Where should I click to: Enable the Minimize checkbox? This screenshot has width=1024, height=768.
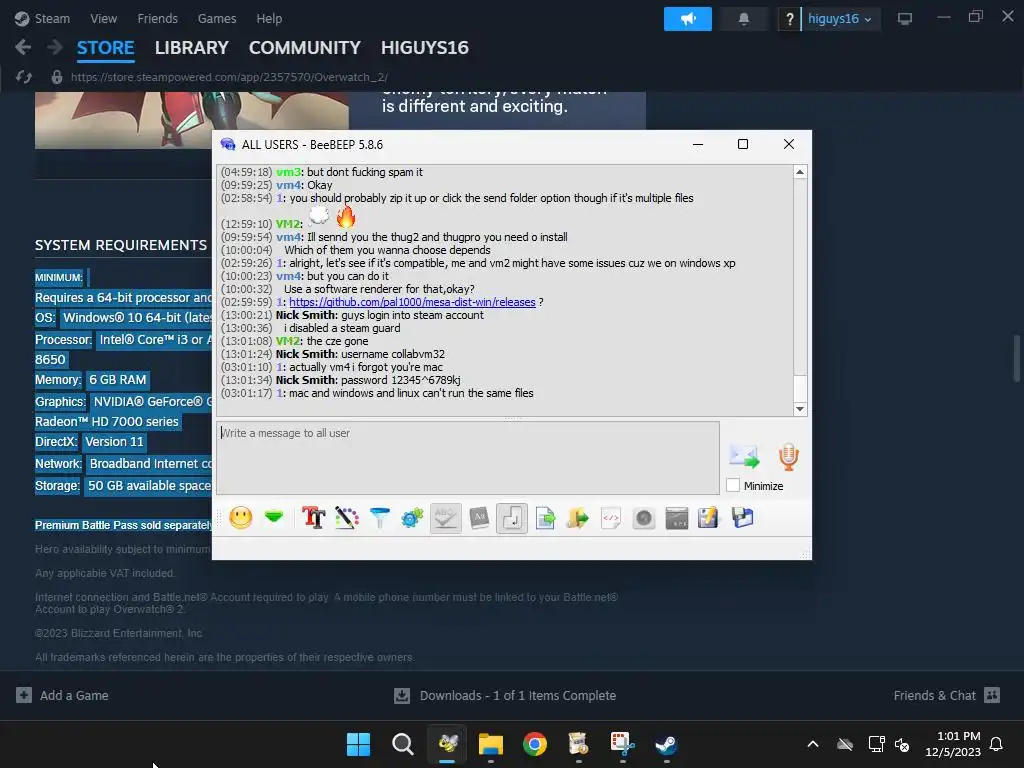(x=733, y=485)
